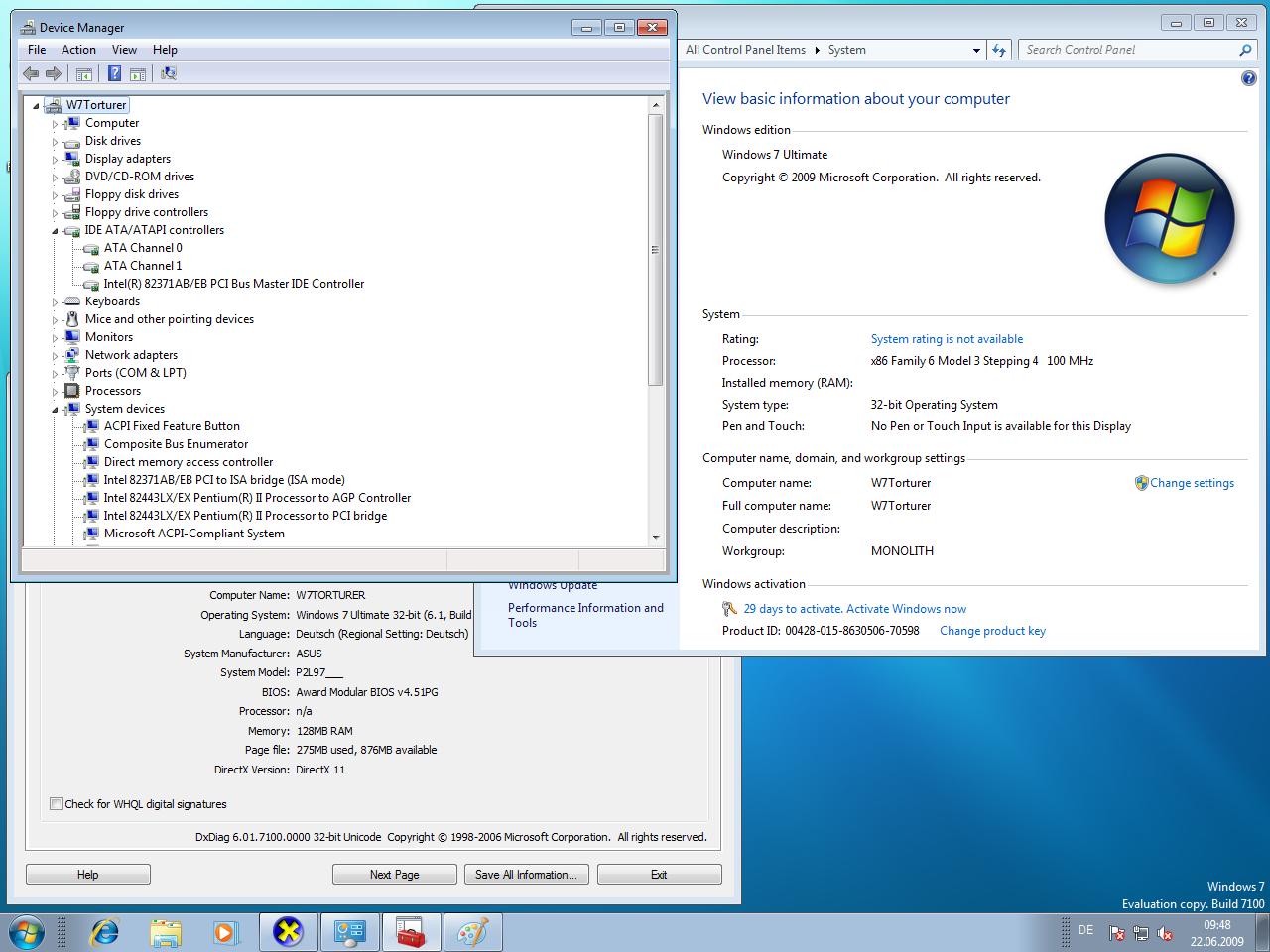Click the Device Manager toolbox taskbar icon
The image size is (1270, 952).
[x=410, y=932]
